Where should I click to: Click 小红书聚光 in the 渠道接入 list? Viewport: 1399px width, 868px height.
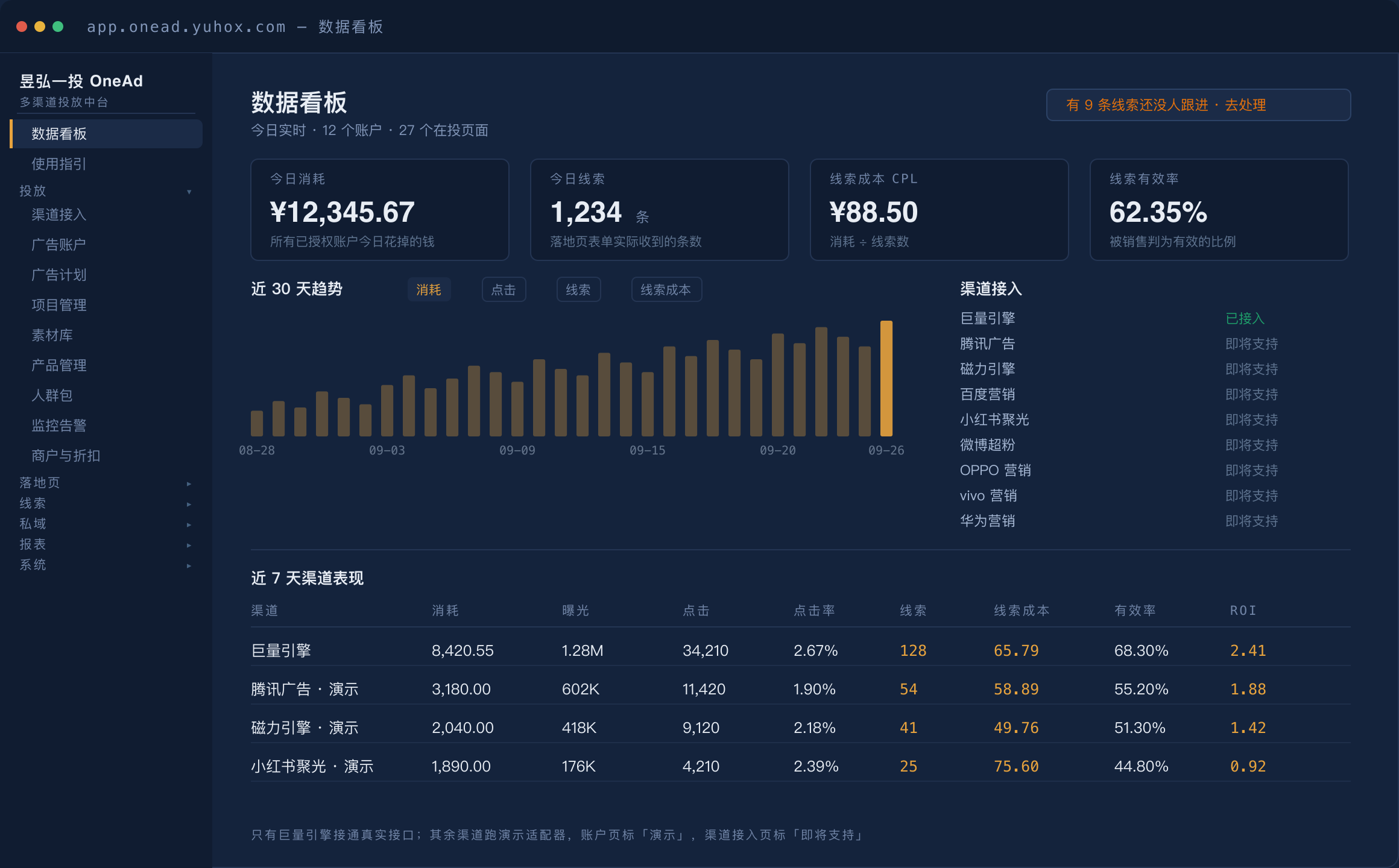pos(994,420)
